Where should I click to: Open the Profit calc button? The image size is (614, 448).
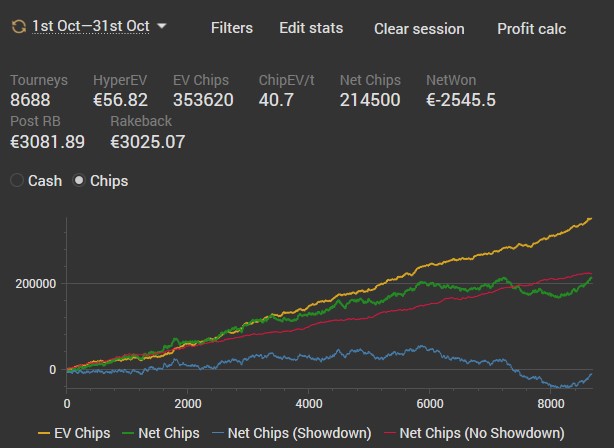coord(531,28)
